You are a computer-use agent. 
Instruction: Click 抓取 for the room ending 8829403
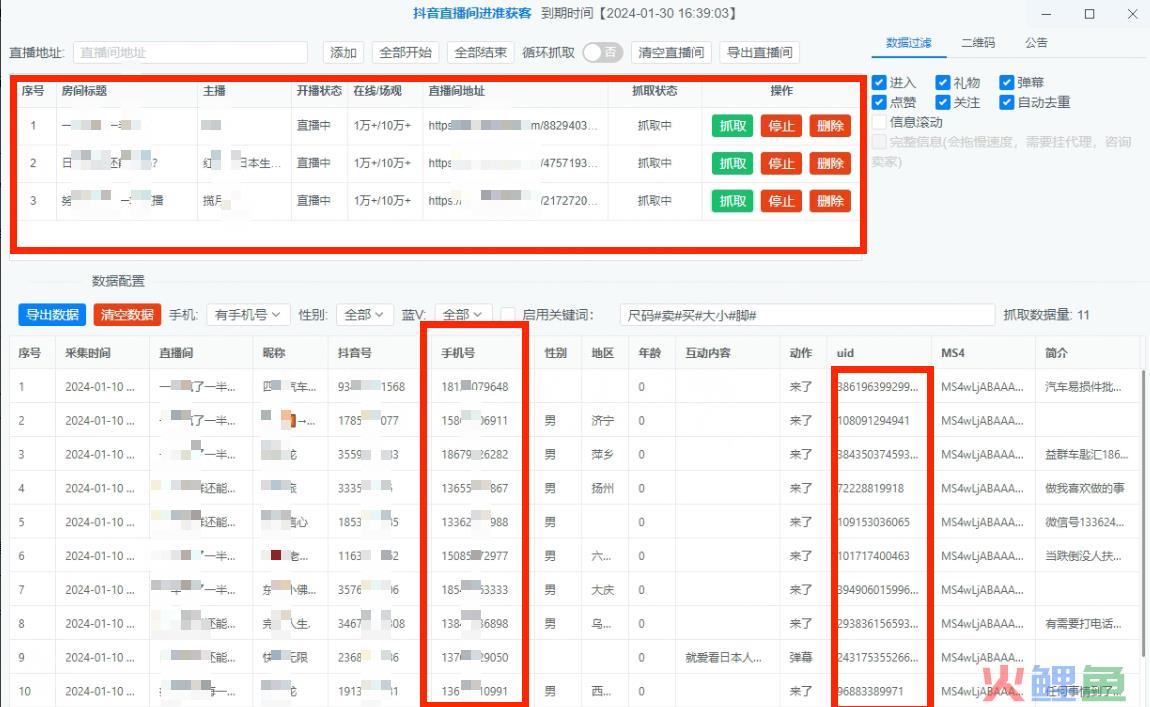pyautogui.click(x=732, y=126)
